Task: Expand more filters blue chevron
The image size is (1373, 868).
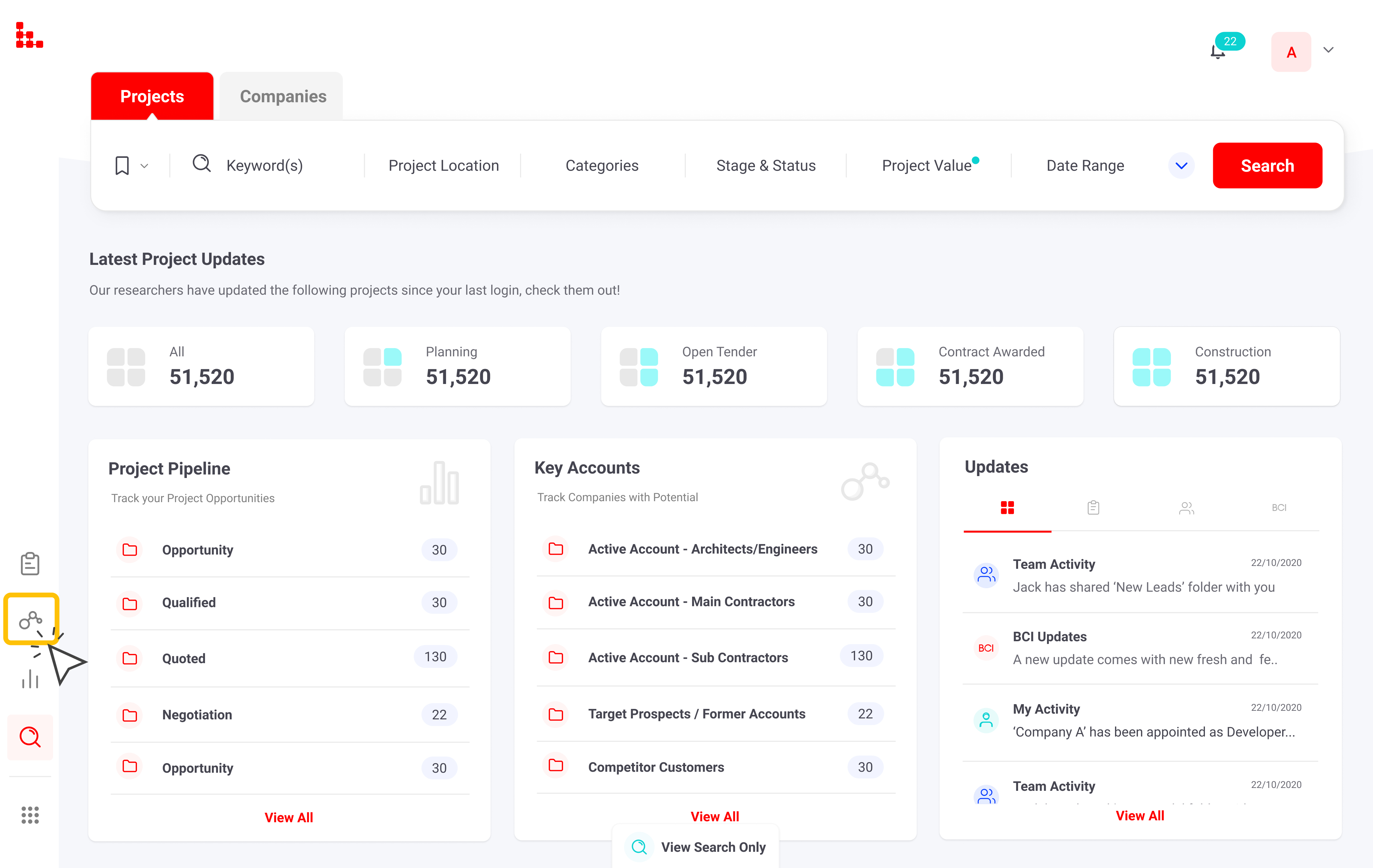Action: [1181, 166]
